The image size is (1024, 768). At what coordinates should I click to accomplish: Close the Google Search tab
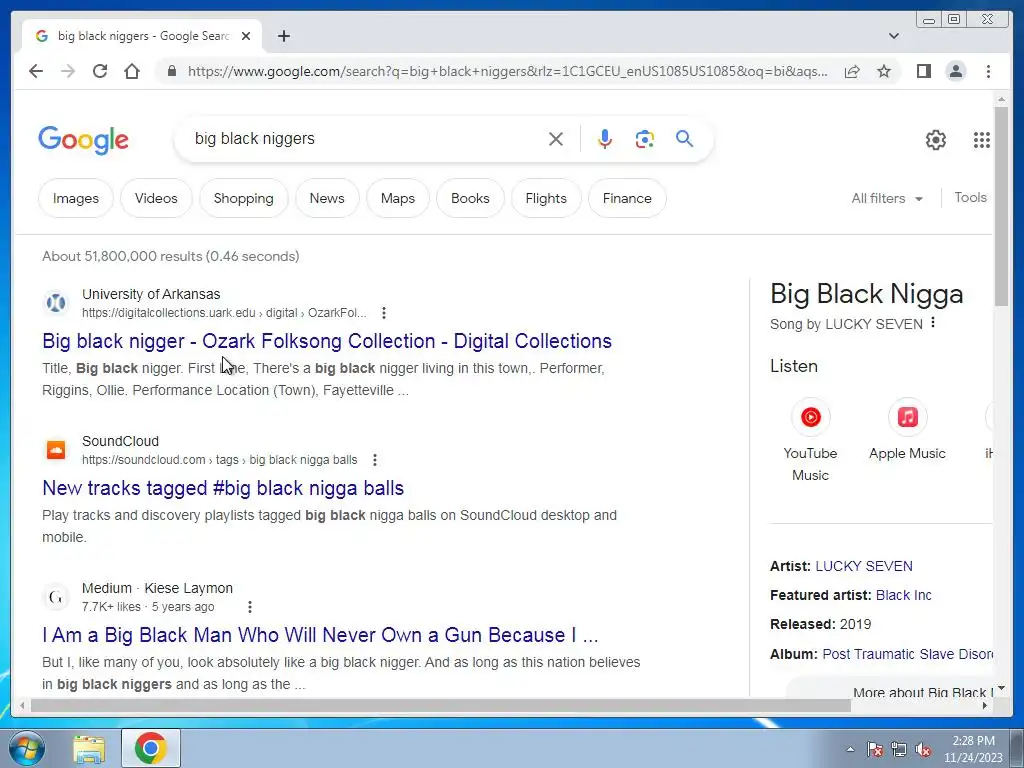246,37
